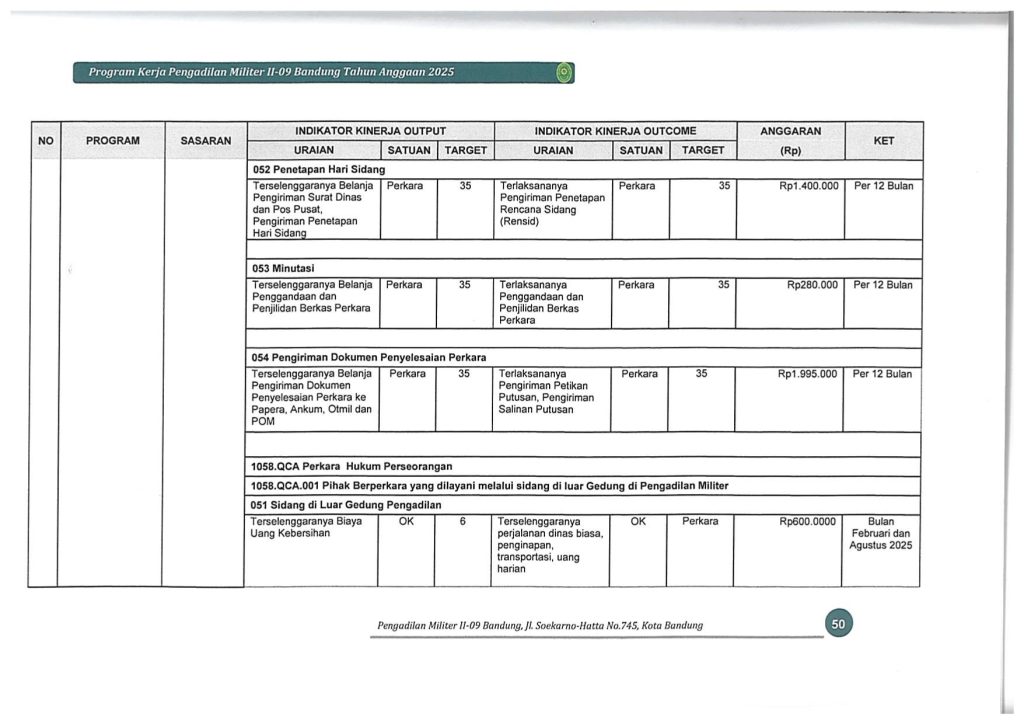The width and height of the screenshot is (1024, 724).
Task: Select the Program Kerja Pengadilan Militer title banner
Action: click(x=272, y=72)
